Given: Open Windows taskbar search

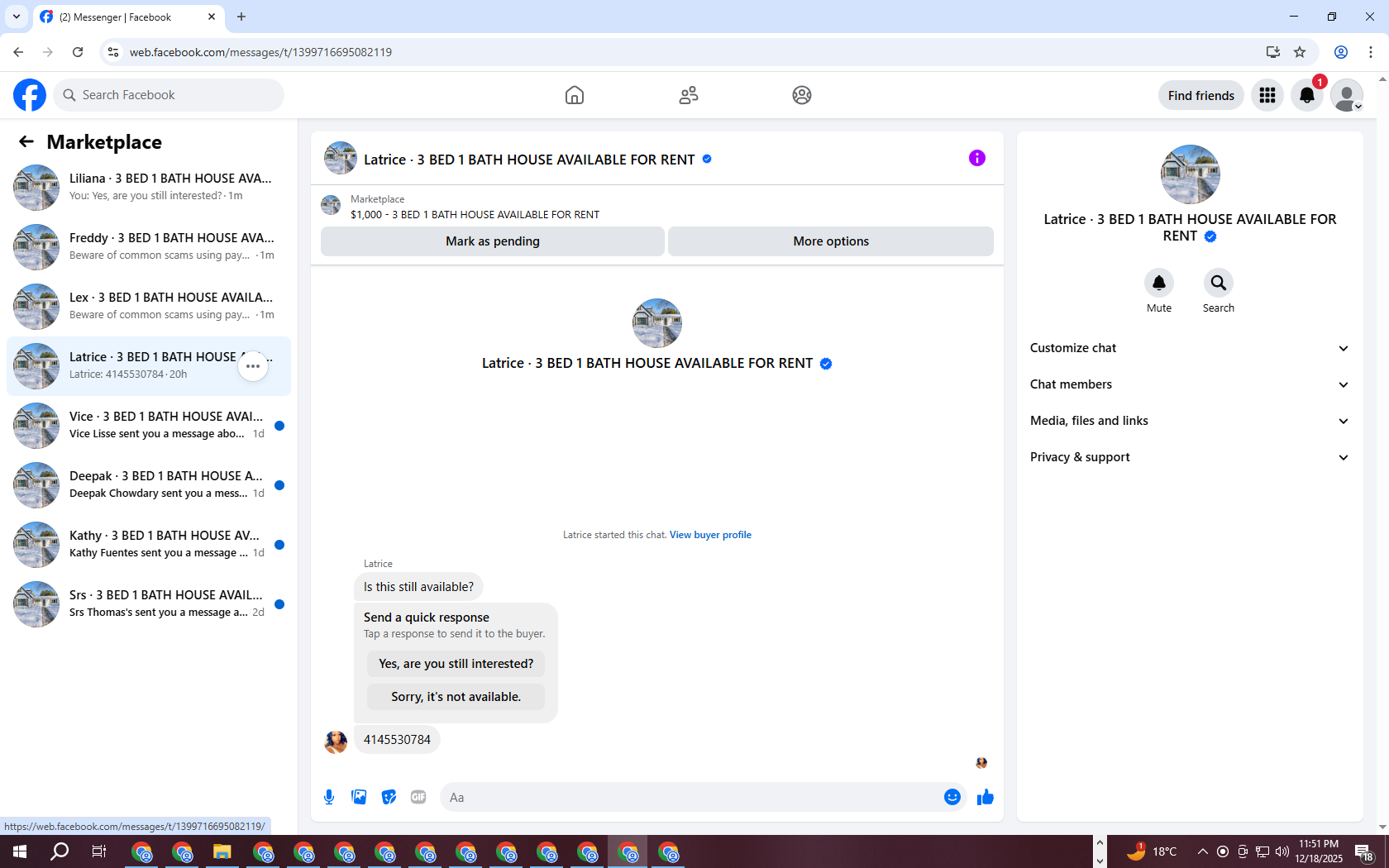Looking at the screenshot, I should tap(60, 851).
